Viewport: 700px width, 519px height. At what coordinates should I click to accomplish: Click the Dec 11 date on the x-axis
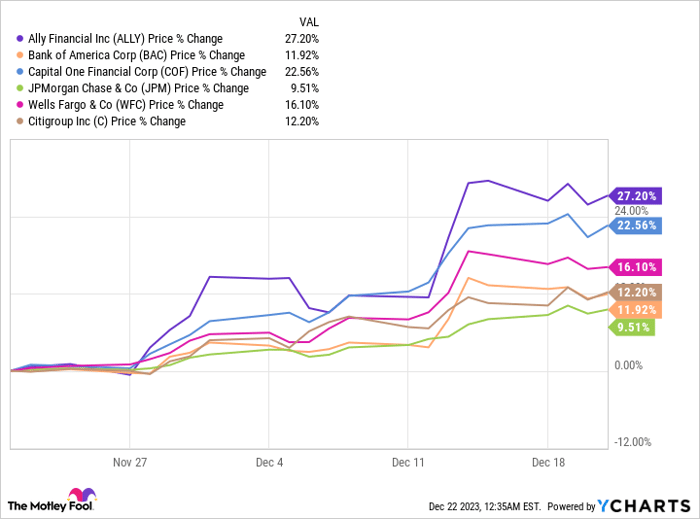(407, 463)
